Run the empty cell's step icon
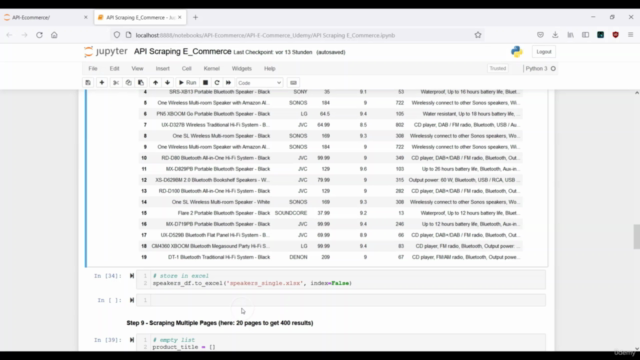The image size is (640, 360). pos(132,300)
